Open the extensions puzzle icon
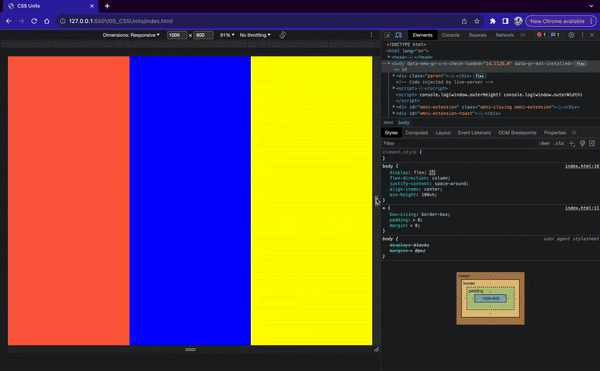 493,21
